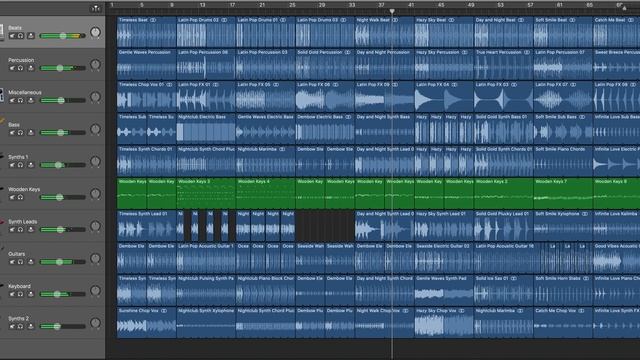Select the Timeless Synth Lead 01 region
This screenshot has height=360, width=640.
pyautogui.click(x=147, y=225)
